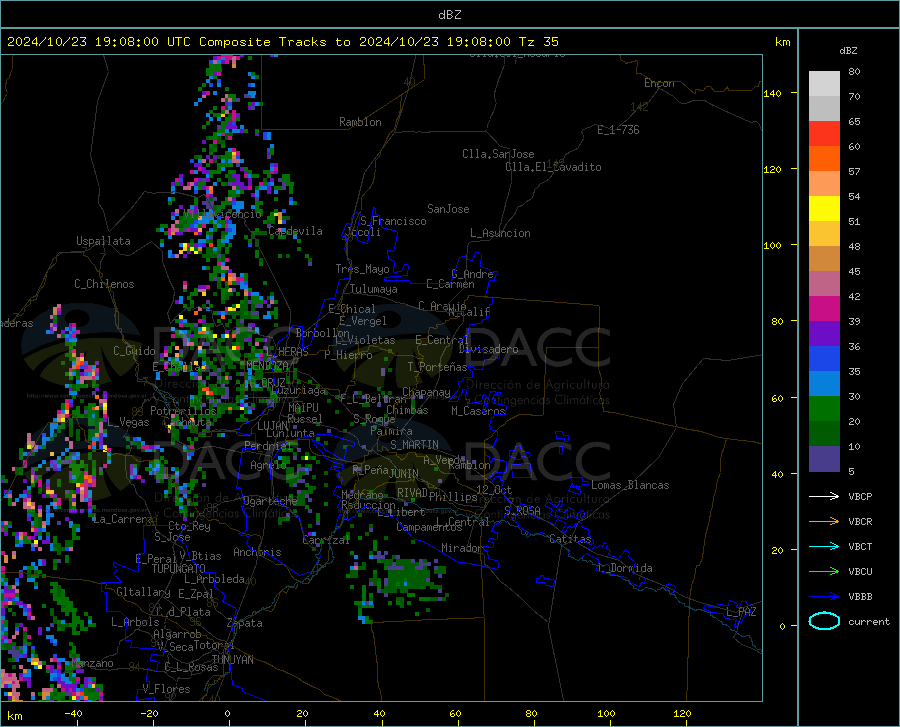Pick the peach 57 dBZ swatch
Viewport: 900px width, 727px height.
824,184
